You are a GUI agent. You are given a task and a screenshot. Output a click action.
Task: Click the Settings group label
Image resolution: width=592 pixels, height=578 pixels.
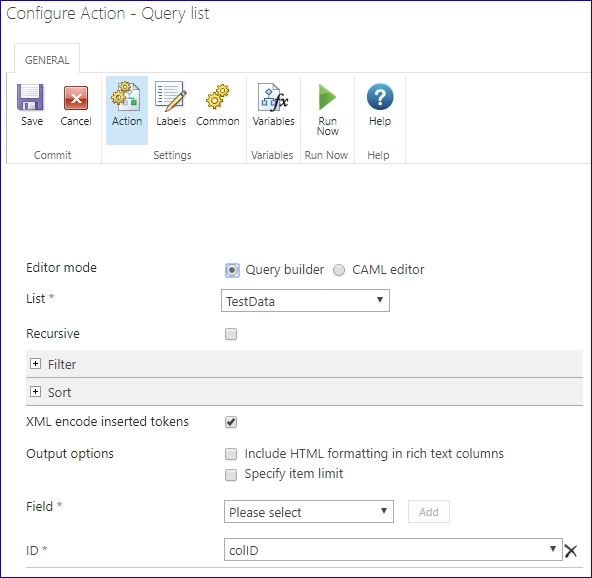click(172, 155)
